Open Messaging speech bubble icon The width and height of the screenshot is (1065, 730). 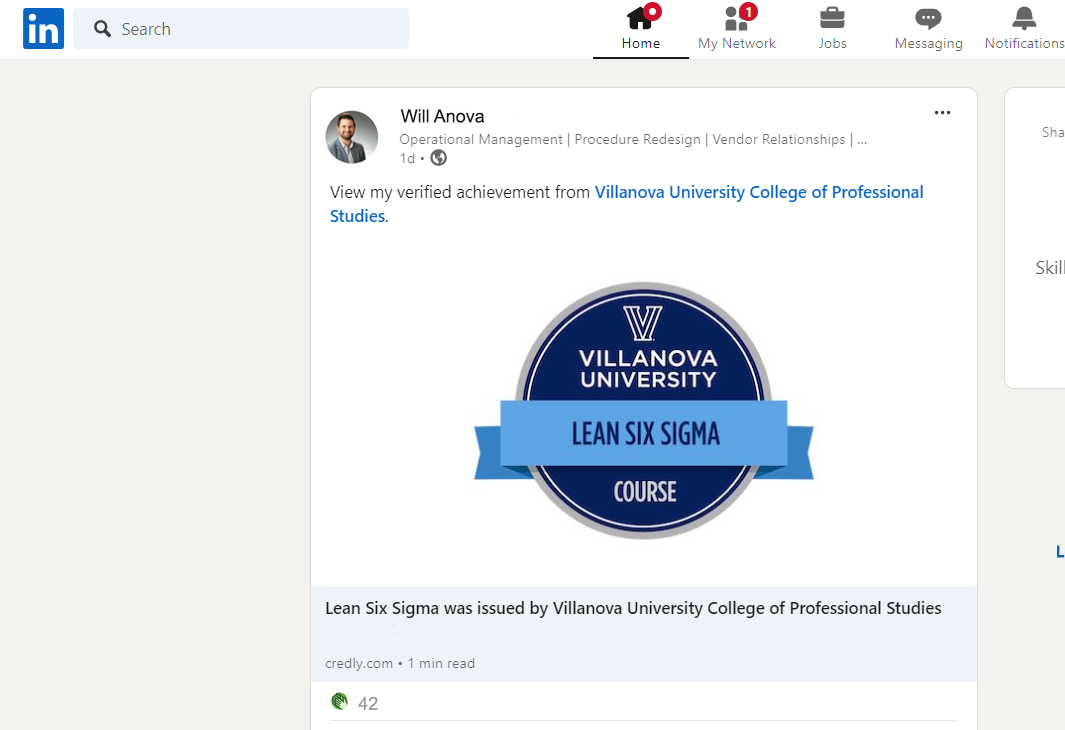coord(928,17)
